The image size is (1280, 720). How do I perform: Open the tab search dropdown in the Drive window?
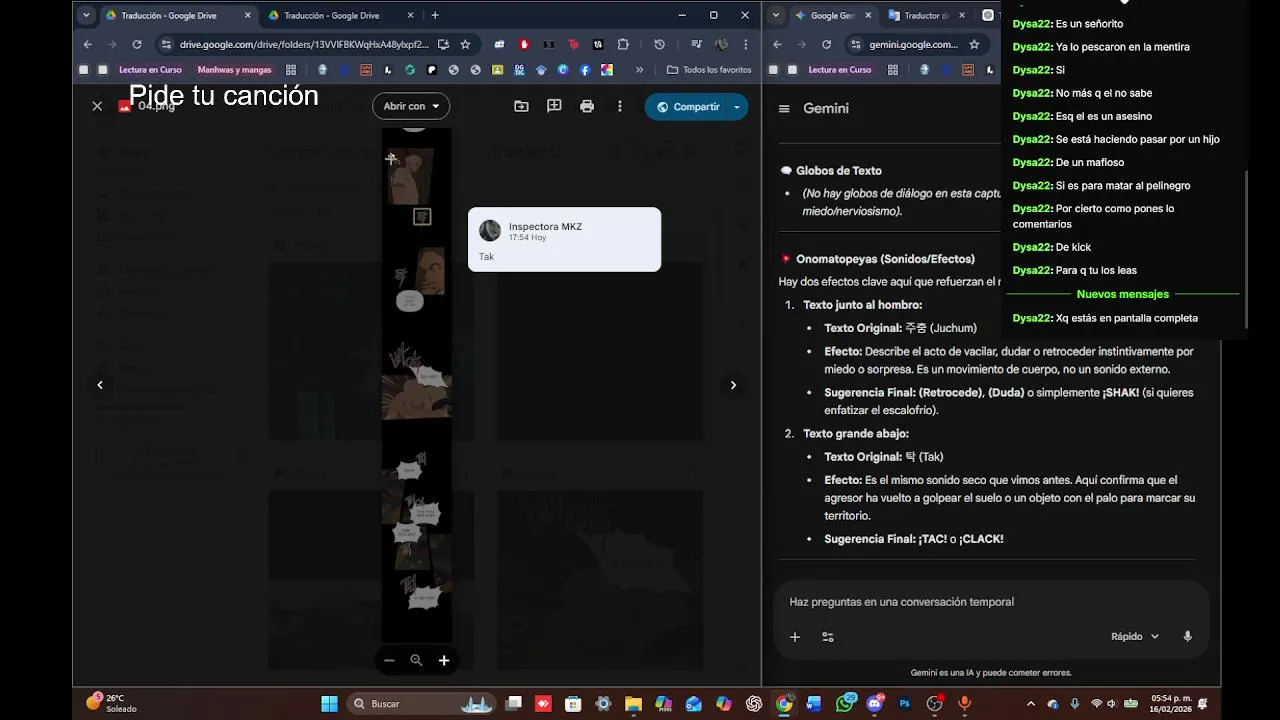[x=86, y=15]
